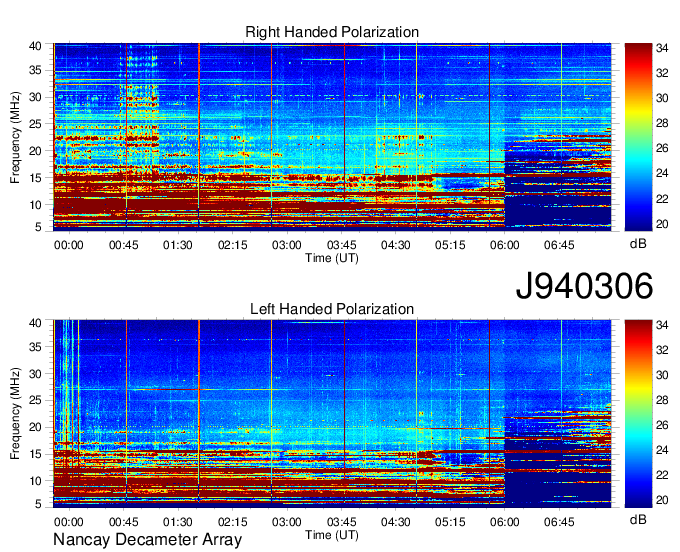Click the top panel 'Frequency (MHz)' axis label
The height and width of the screenshot is (552, 680).
[15, 137]
